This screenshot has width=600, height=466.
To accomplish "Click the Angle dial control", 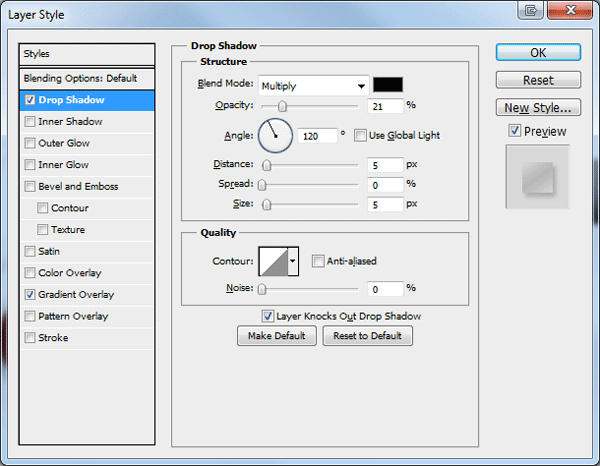I will point(276,136).
